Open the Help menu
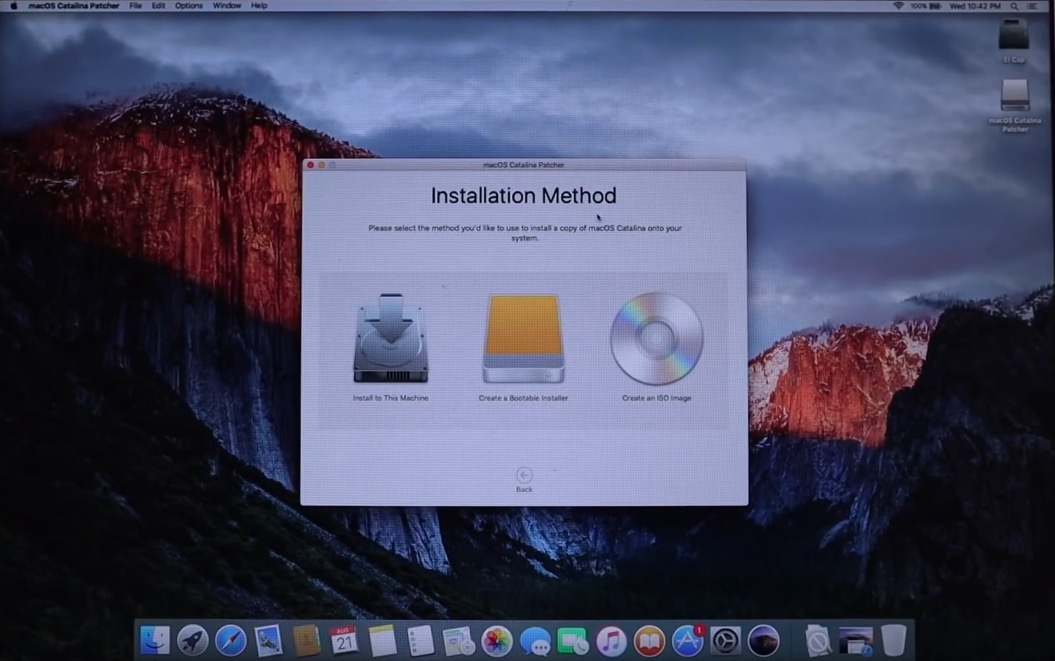Screen dimensions: 1055x661 tap(259, 6)
